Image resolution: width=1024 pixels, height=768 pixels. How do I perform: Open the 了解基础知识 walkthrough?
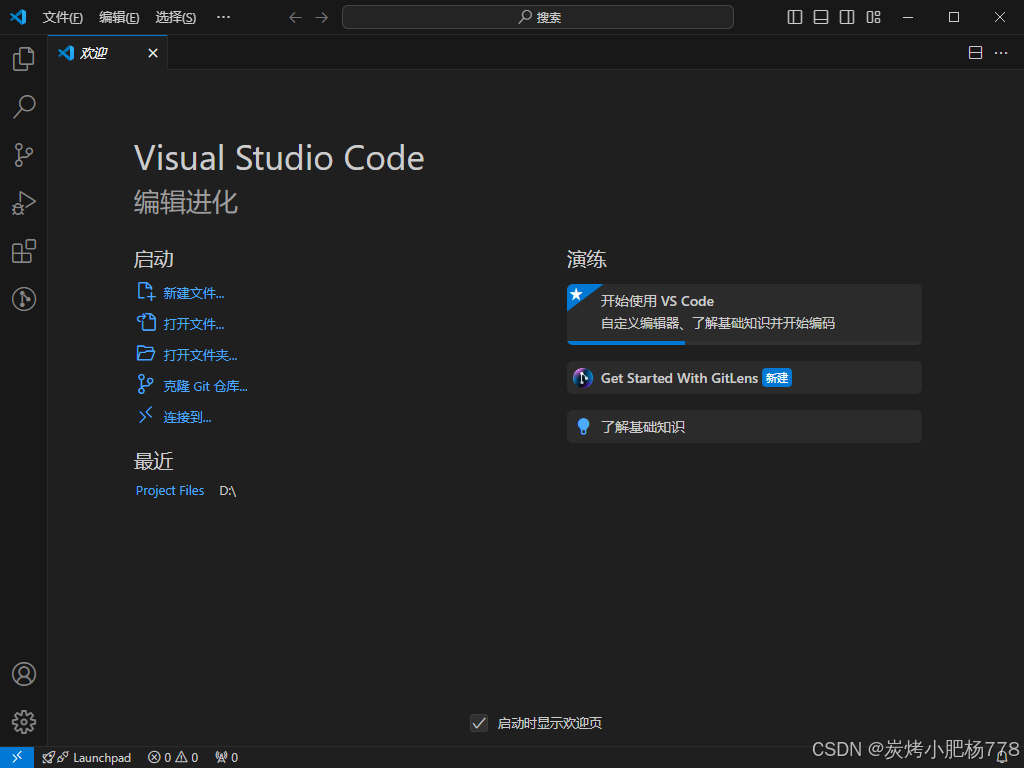[x=744, y=426]
